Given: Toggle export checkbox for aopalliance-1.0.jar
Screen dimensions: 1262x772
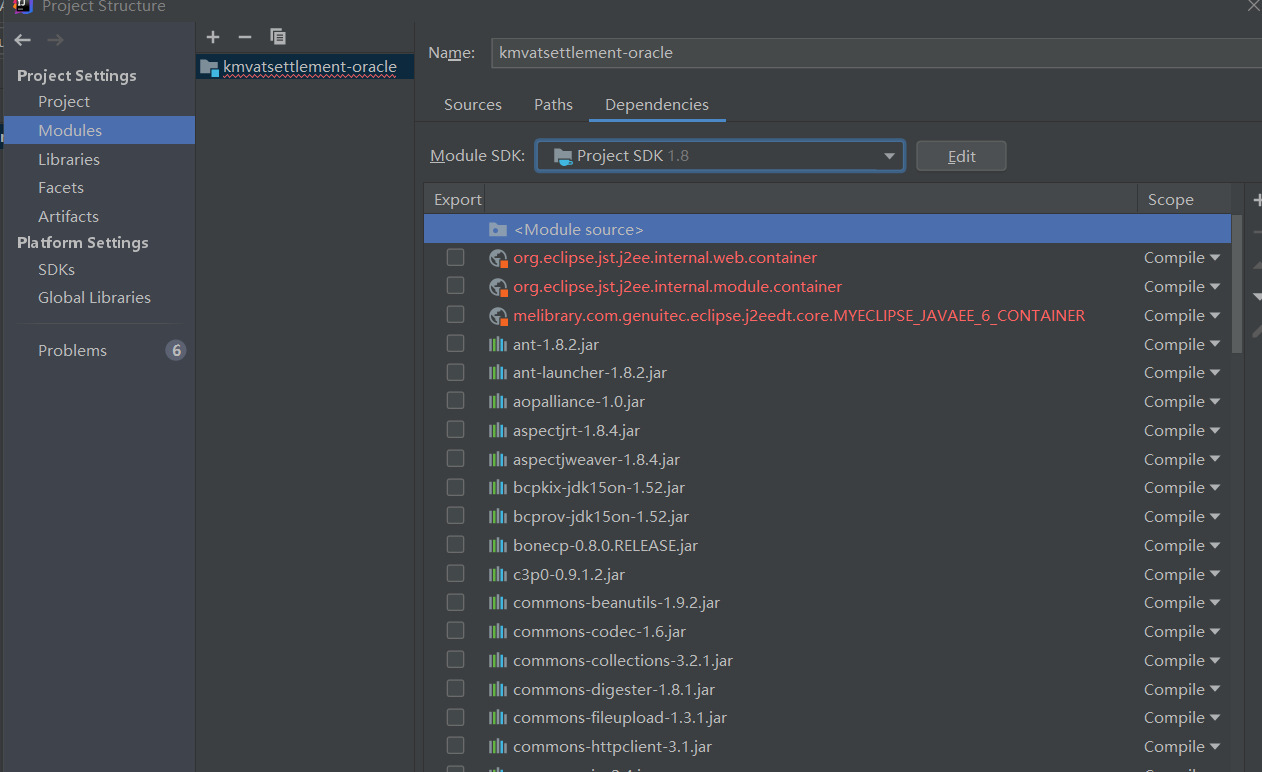Looking at the screenshot, I should tap(455, 400).
